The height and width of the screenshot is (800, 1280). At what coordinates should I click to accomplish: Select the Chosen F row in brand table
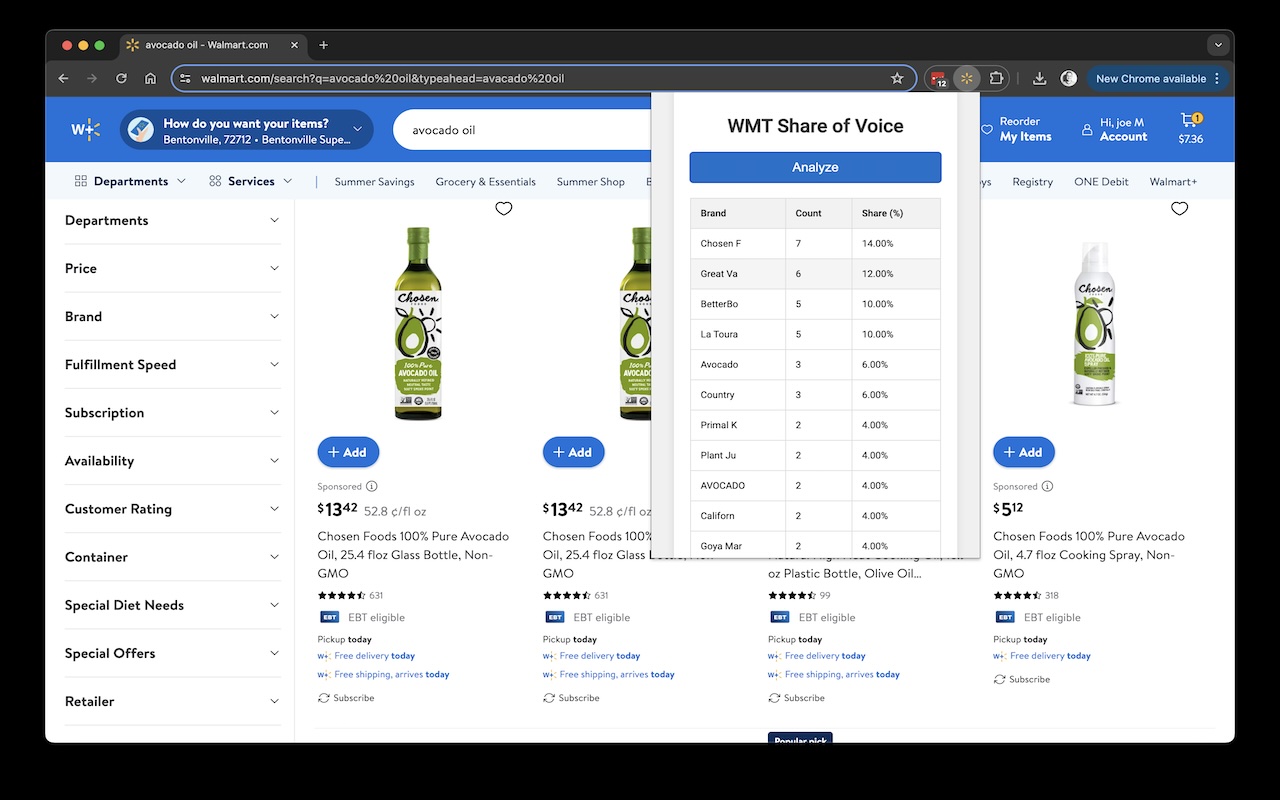point(815,243)
